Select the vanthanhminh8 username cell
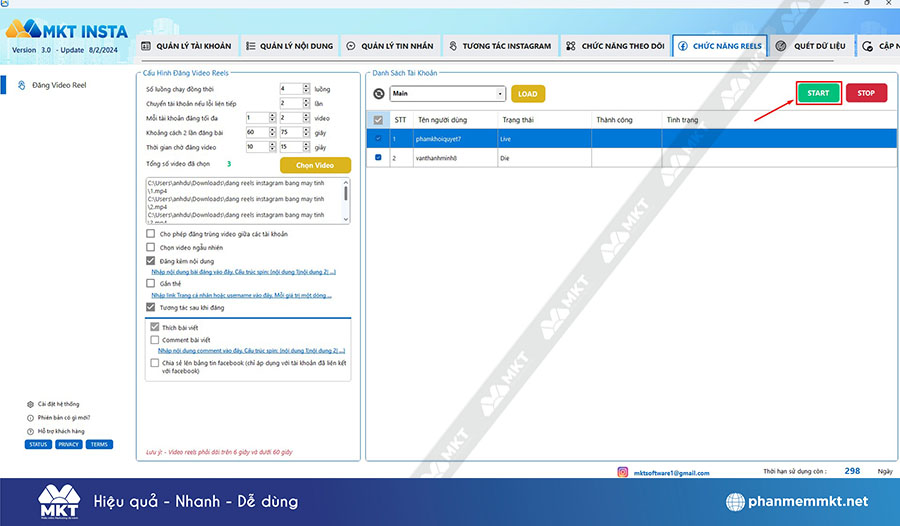The width and height of the screenshot is (900, 526). (455, 158)
